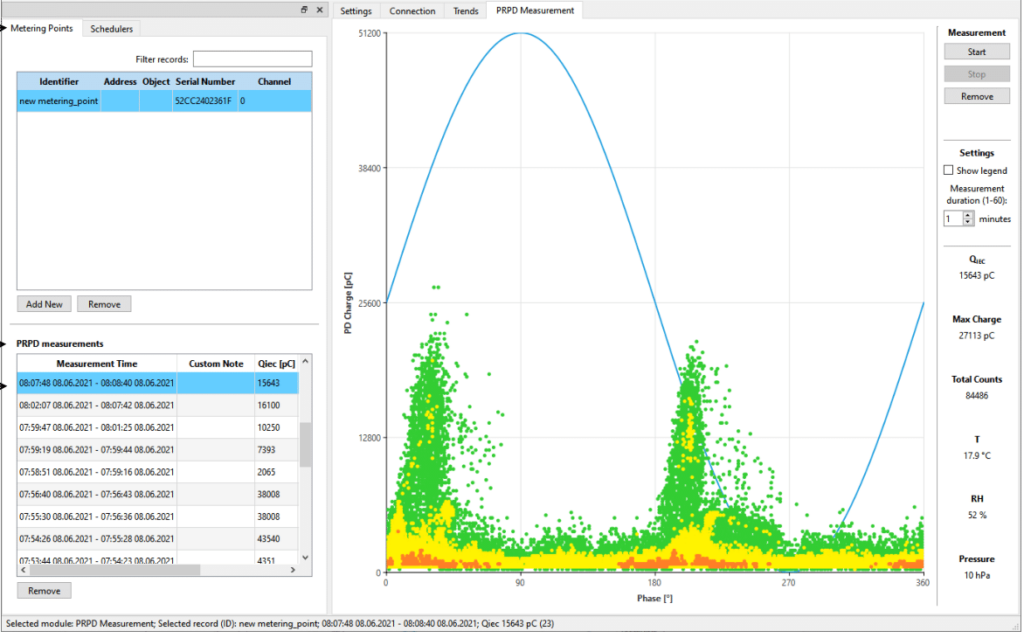This screenshot has height=638, width=1024.
Task: Click the Qiec value 43540 cell
Action: [x=276, y=539]
